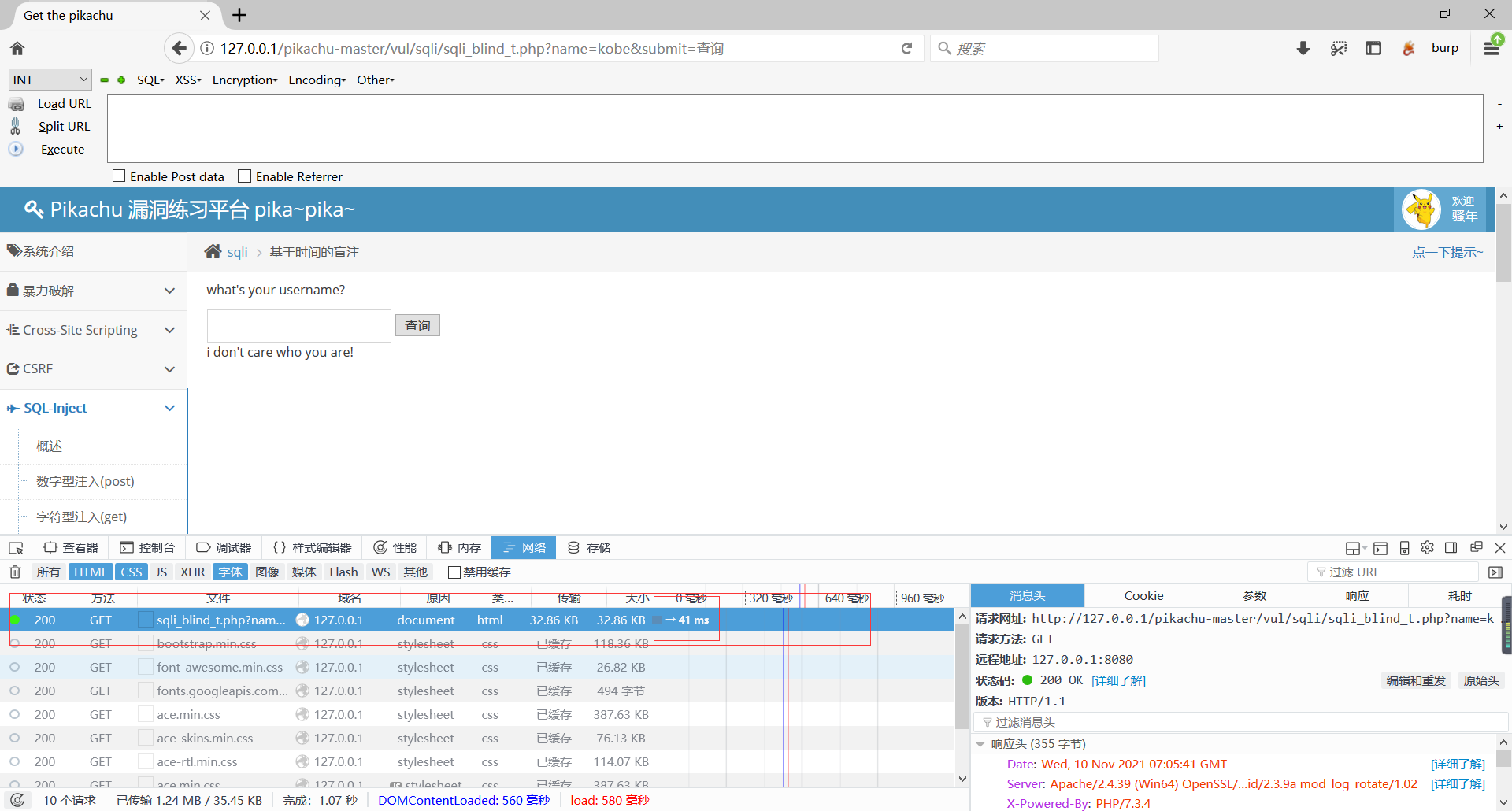The width and height of the screenshot is (1512, 811).
Task: Click the screenshot scissors icon
Action: point(1339,48)
